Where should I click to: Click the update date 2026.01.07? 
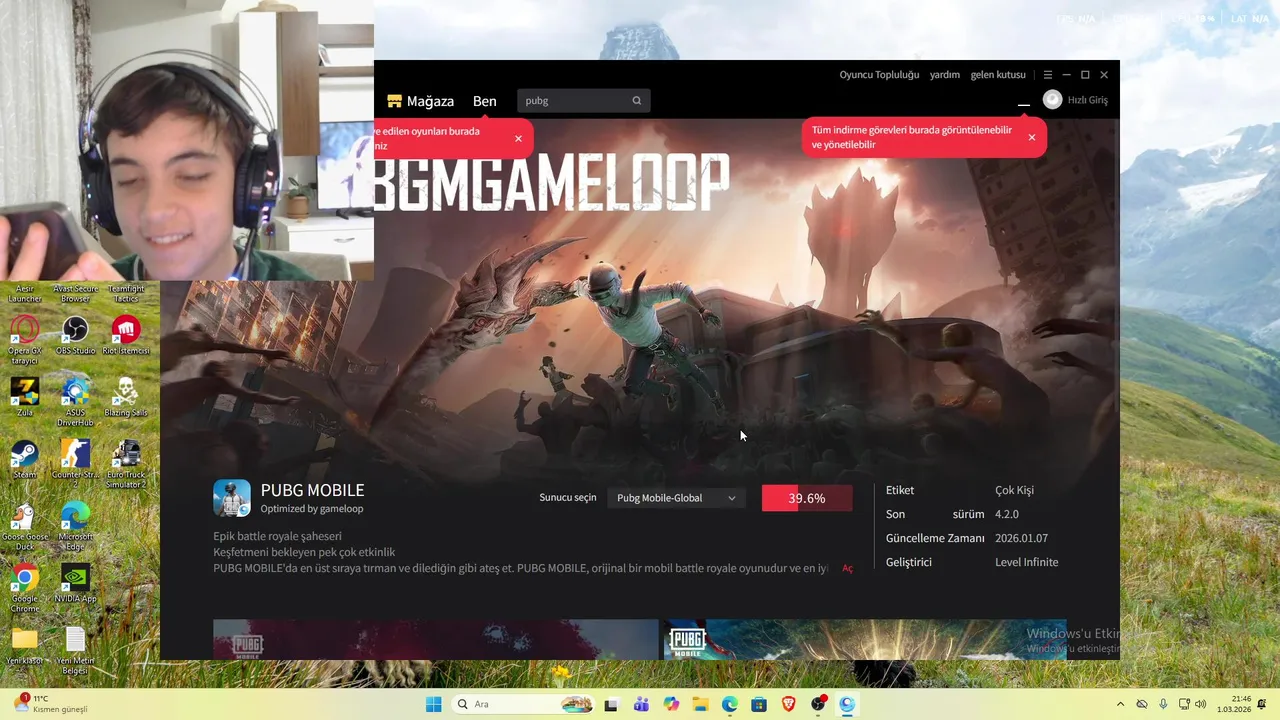pos(1021,538)
